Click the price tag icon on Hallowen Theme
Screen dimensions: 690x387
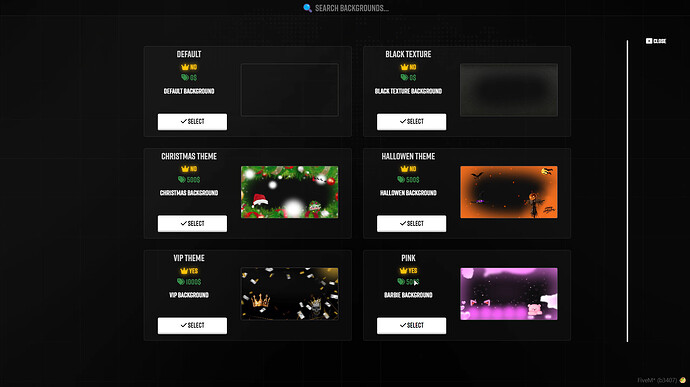pyautogui.click(x=400, y=180)
